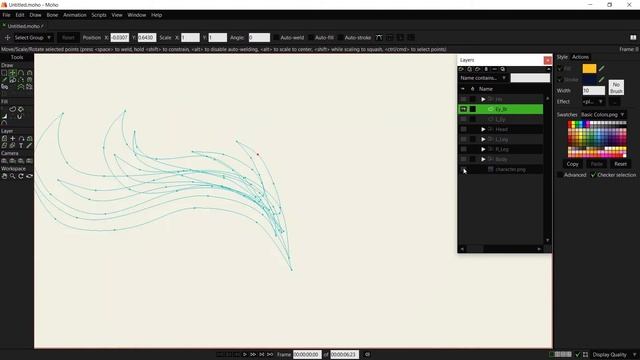
Task: Close the Layers panel
Action: point(547,60)
